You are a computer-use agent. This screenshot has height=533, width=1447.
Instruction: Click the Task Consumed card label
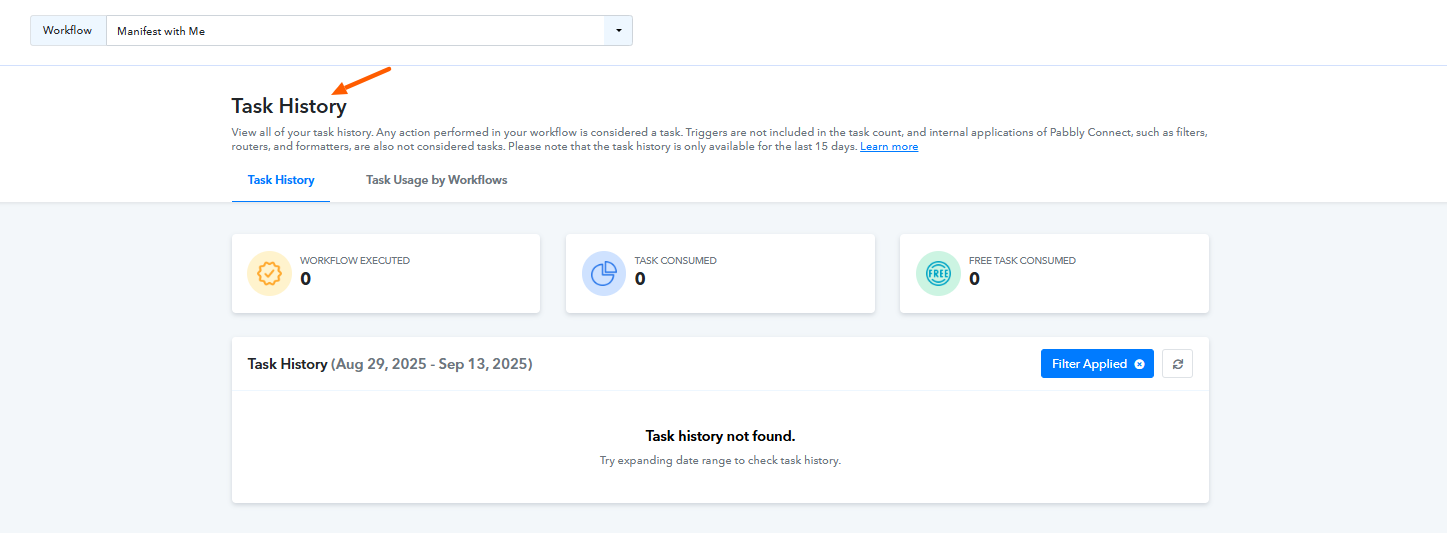click(x=675, y=261)
